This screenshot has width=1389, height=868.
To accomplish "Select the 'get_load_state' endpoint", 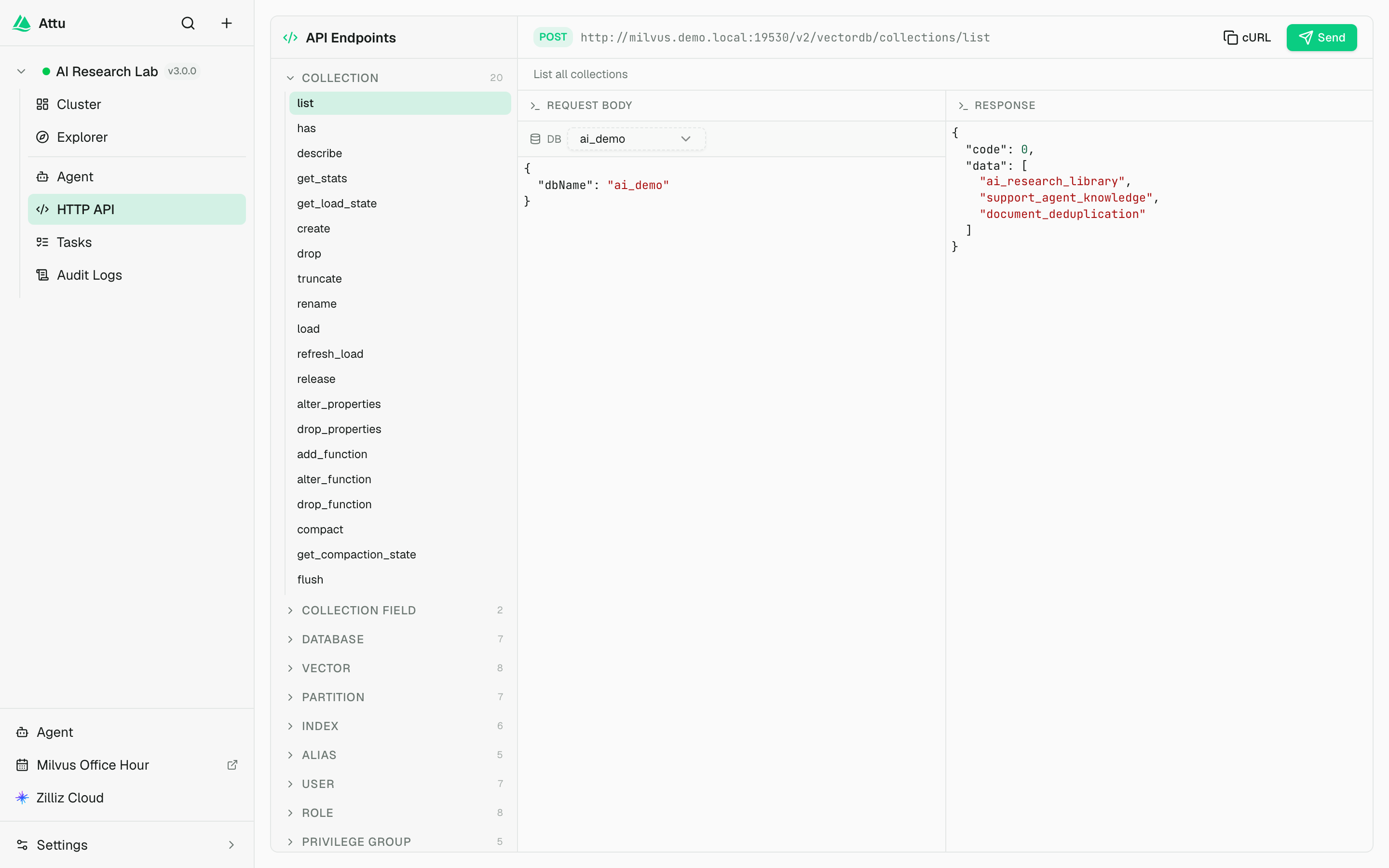I will click(x=400, y=203).
